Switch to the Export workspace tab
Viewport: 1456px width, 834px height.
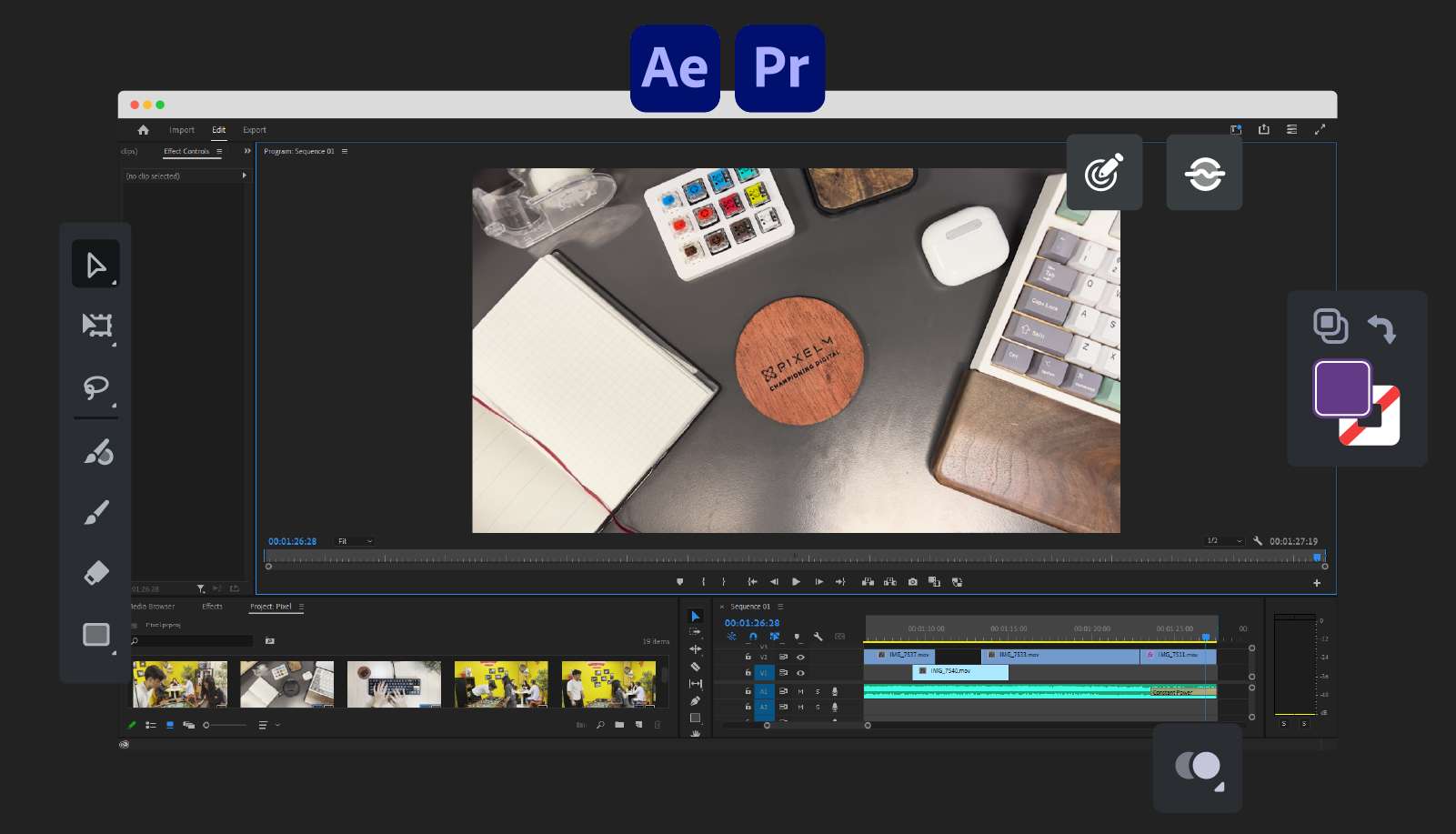pyautogui.click(x=255, y=130)
